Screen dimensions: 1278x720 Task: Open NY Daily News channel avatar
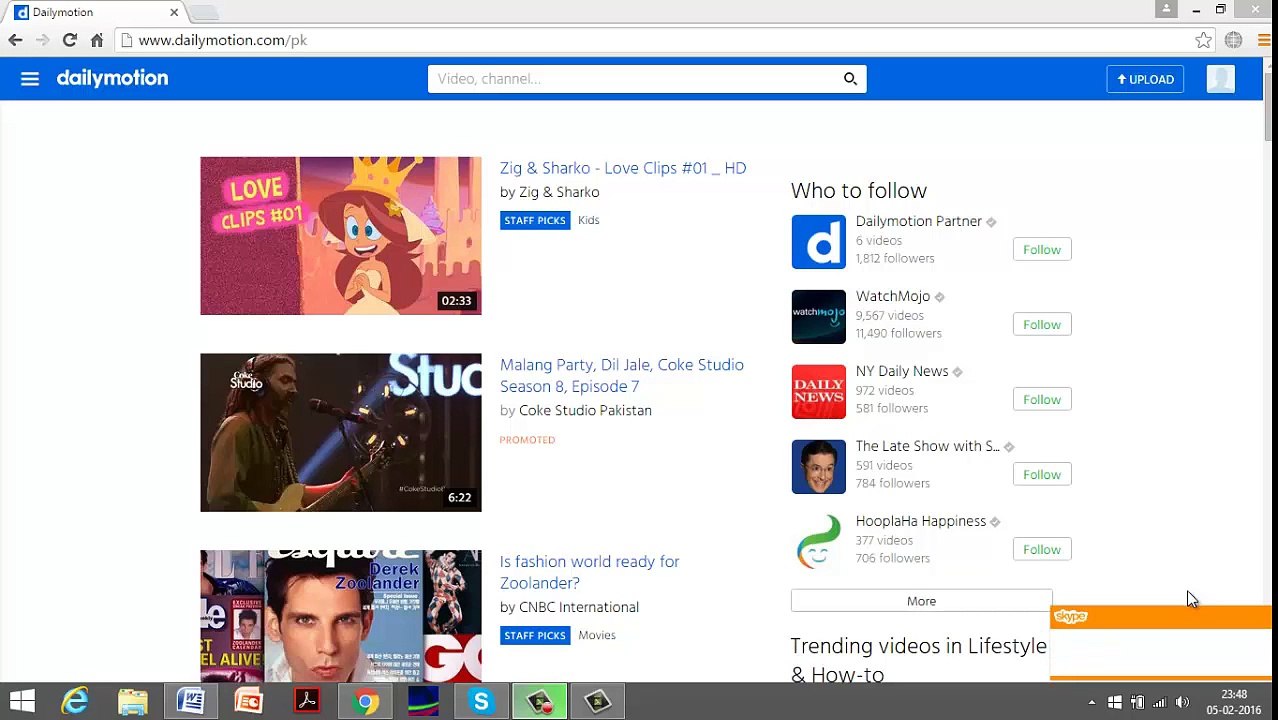(818, 391)
